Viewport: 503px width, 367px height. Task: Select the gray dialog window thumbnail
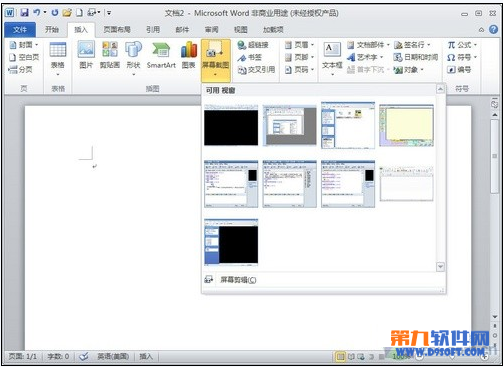[289, 125]
